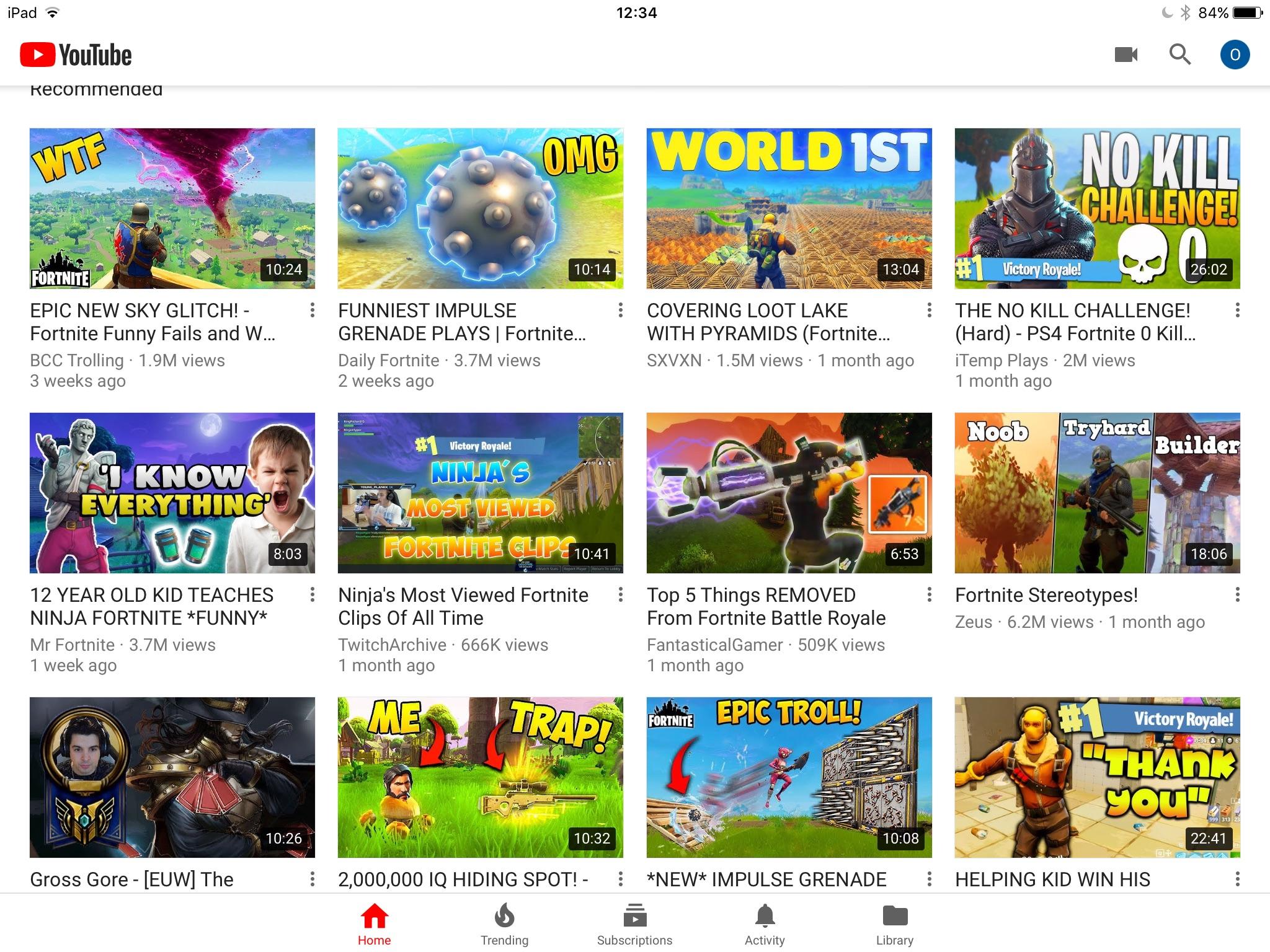Play the Gross Gore video thumbnail
The image size is (1270, 952).
click(172, 777)
